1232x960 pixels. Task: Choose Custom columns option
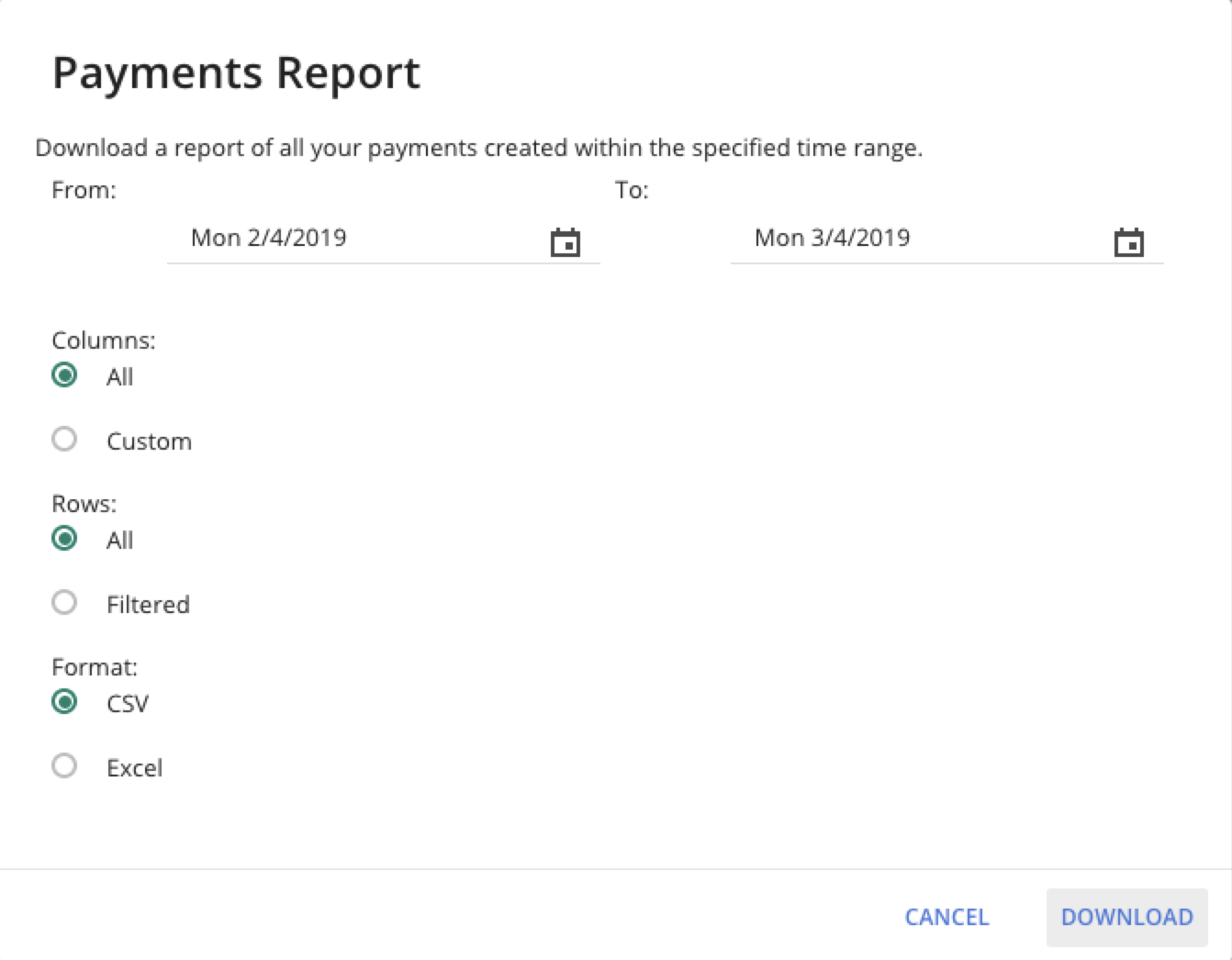coord(64,440)
